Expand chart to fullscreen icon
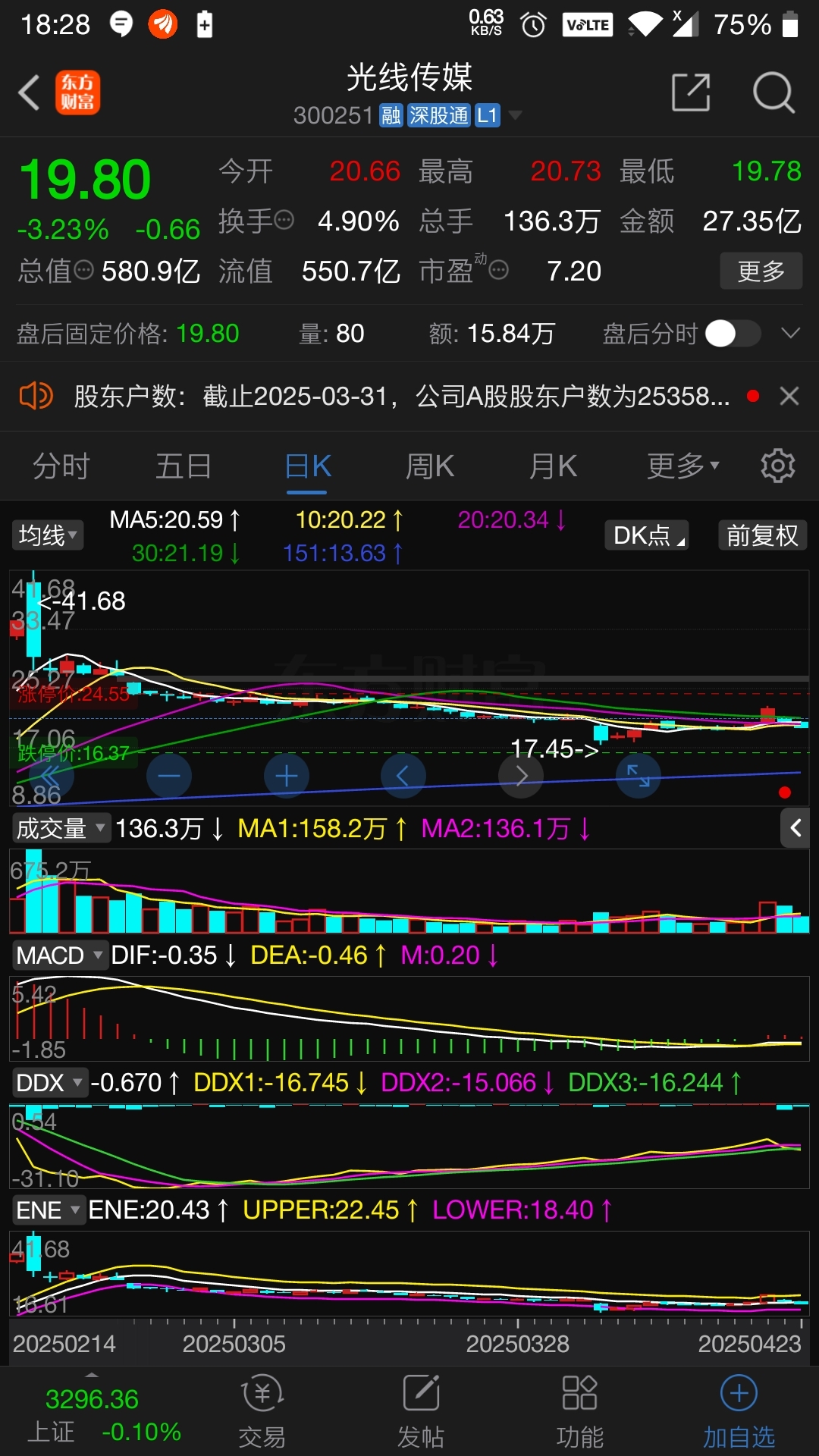This screenshot has height=1456, width=819. click(639, 776)
